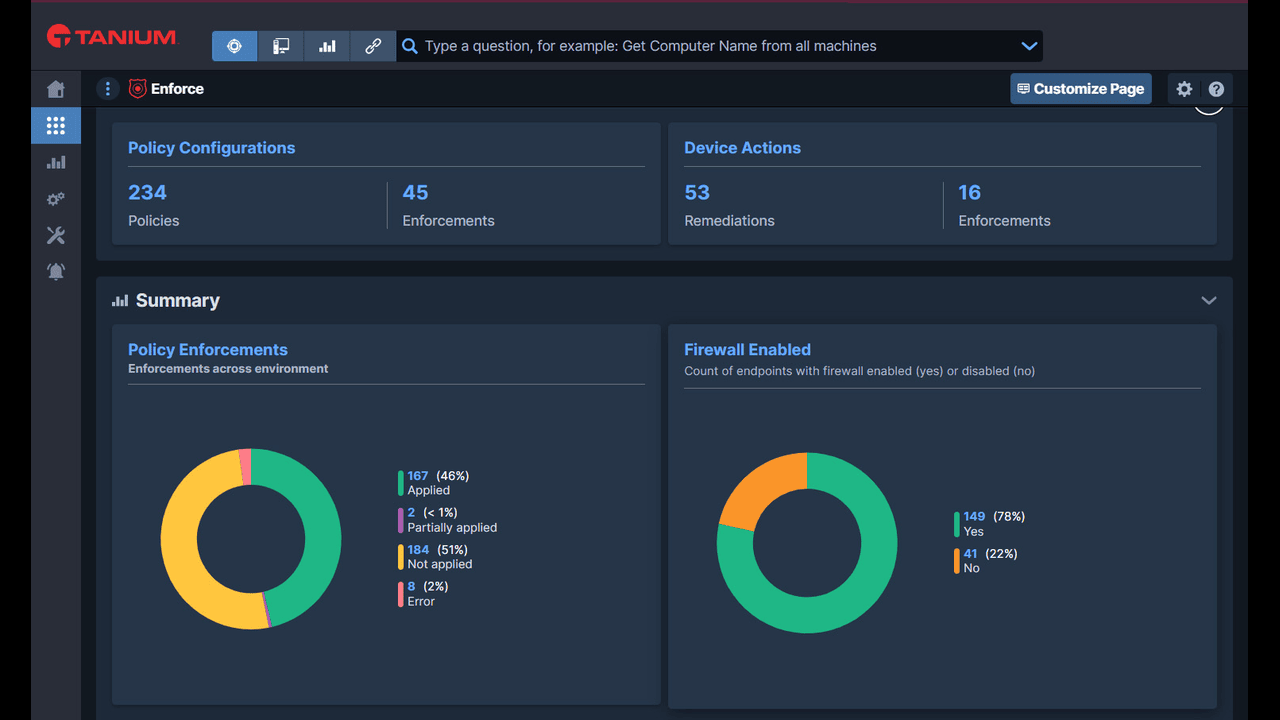Expand the question bar dropdown arrow
Screen dimensions: 1280x720
coord(1029,46)
